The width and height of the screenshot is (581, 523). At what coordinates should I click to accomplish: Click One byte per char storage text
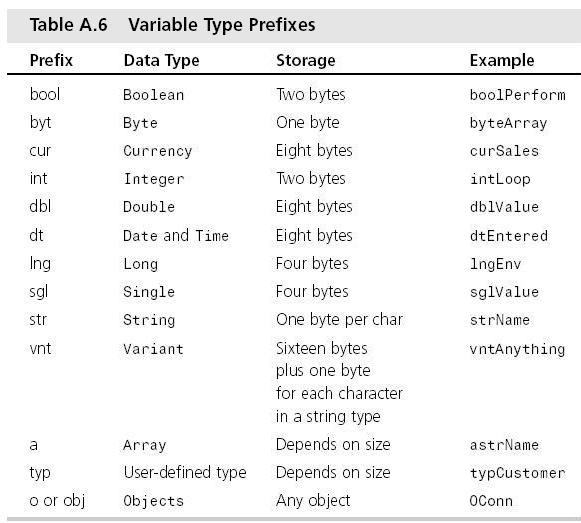(x=339, y=320)
